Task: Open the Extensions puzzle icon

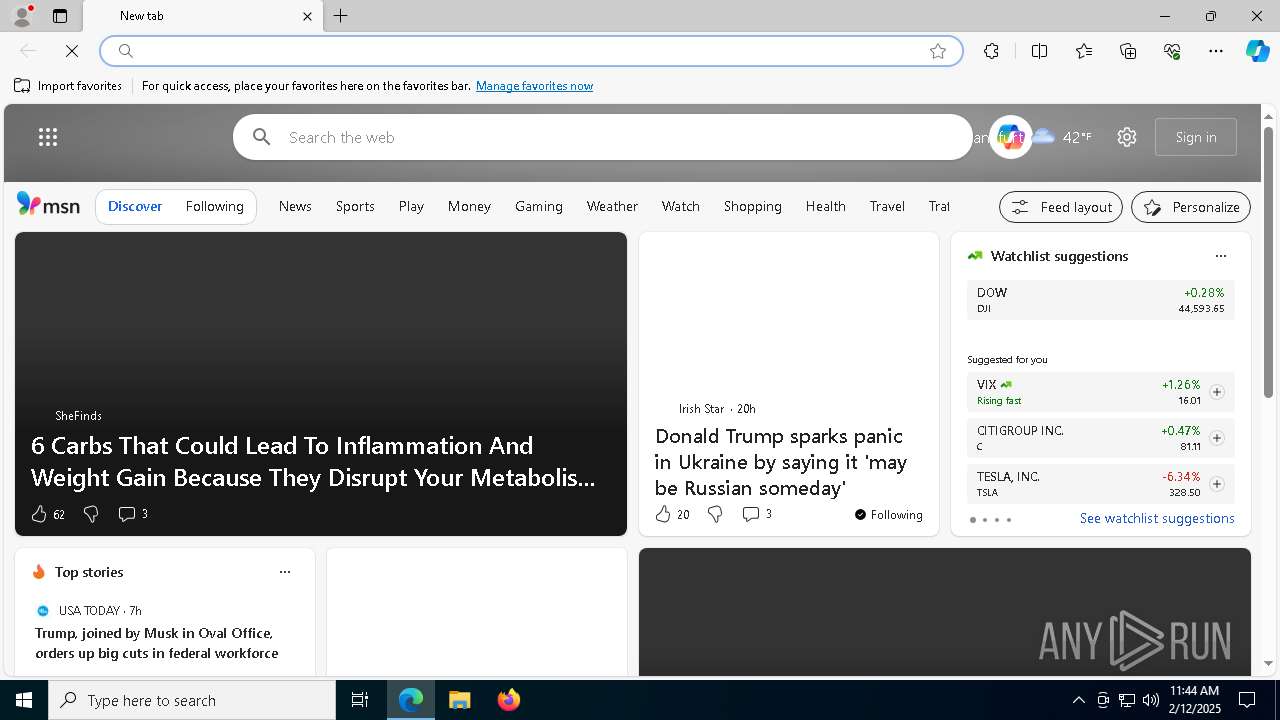Action: 991,51
